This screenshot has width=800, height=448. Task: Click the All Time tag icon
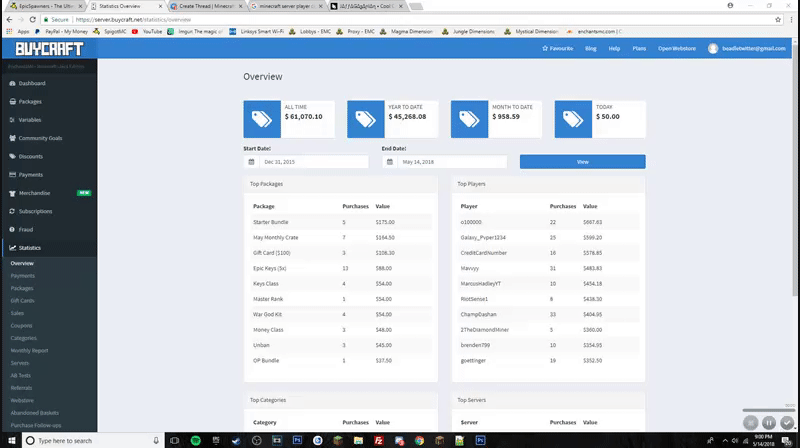262,119
